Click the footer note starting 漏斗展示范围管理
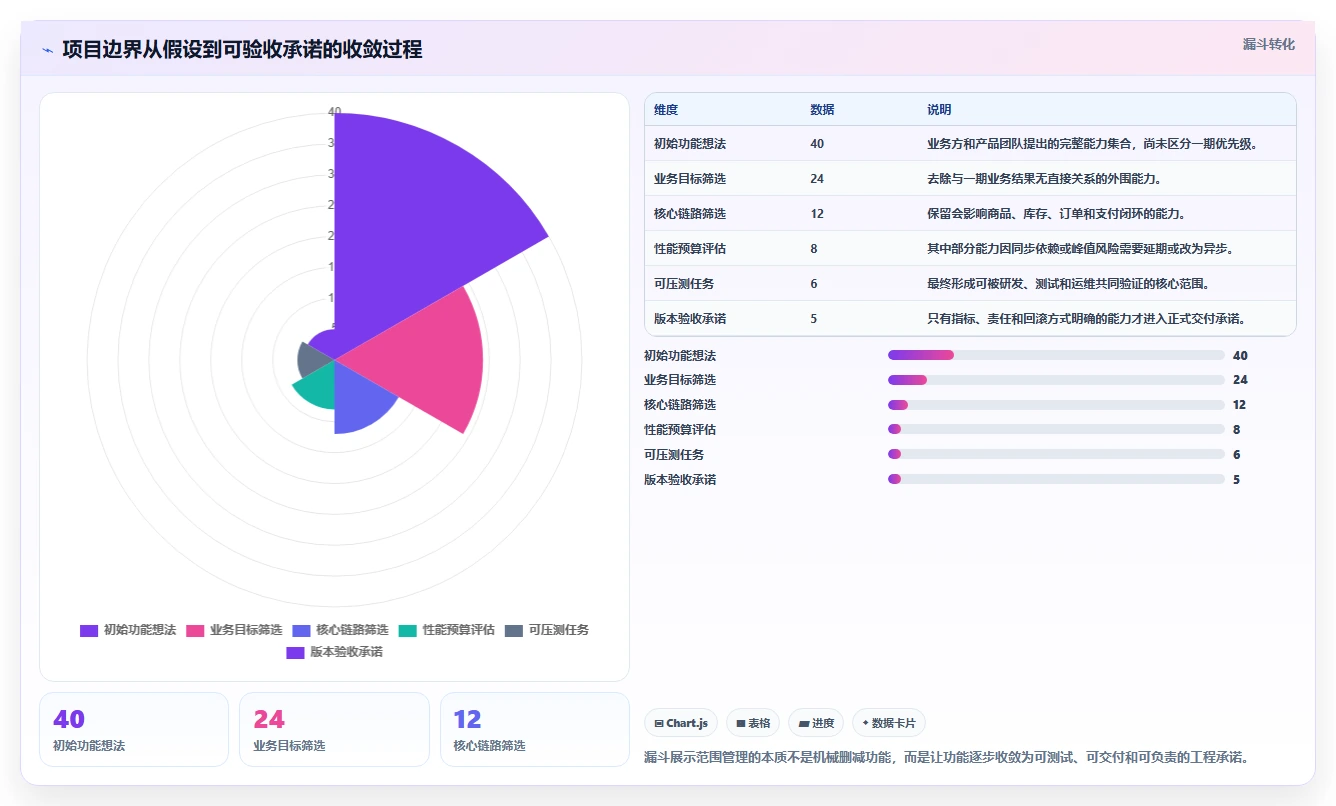1336x806 pixels. click(946, 757)
